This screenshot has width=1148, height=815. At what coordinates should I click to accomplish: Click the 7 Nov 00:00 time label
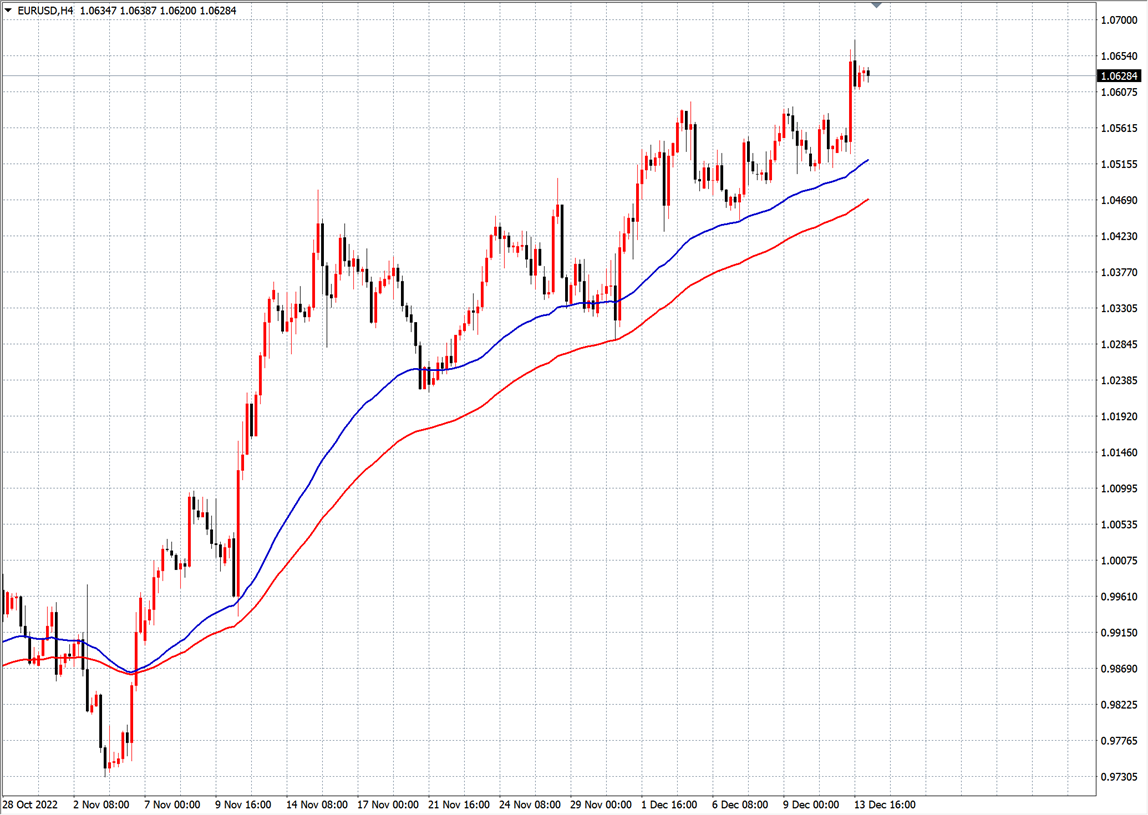174,804
